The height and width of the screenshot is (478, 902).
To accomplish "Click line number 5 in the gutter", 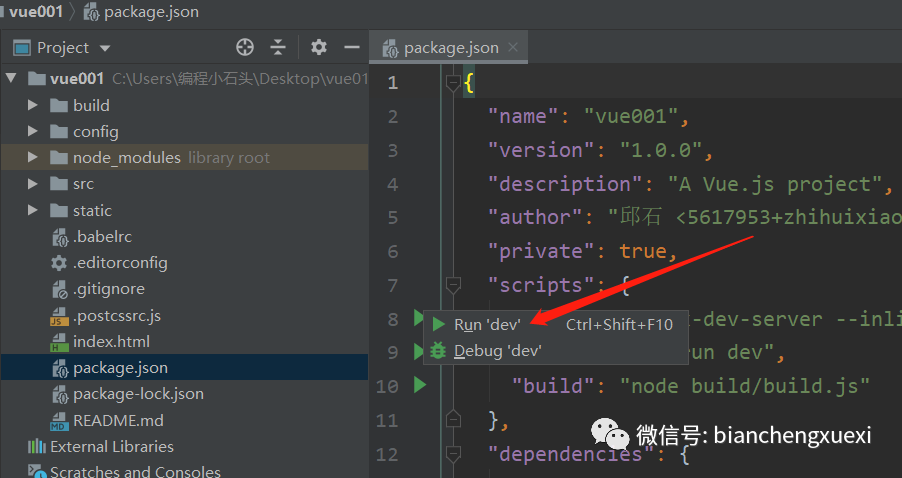I will pos(393,217).
